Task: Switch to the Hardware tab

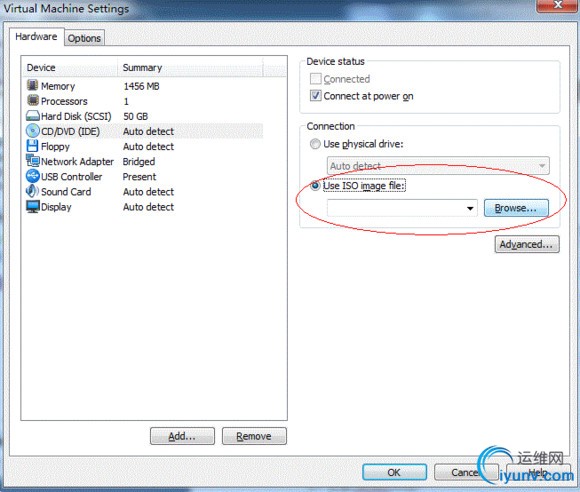Action: click(36, 37)
